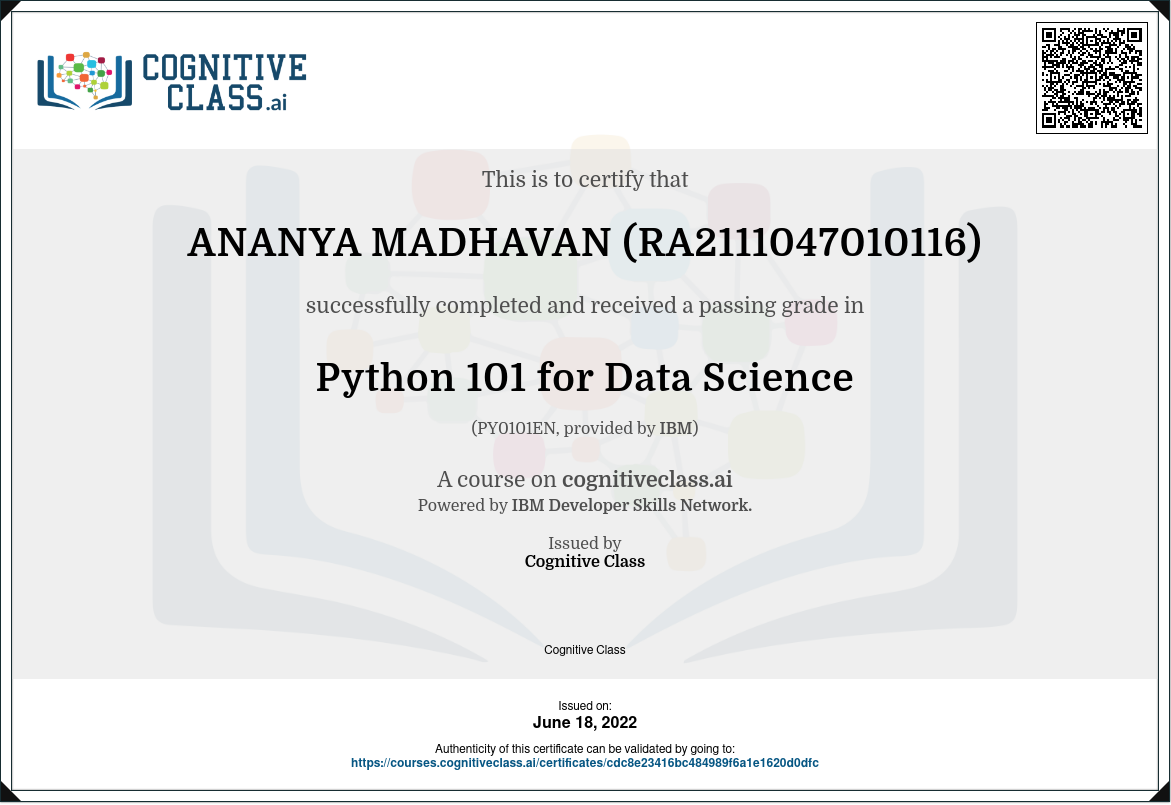The width and height of the screenshot is (1171, 805).
Task: Click the recipient name ANANYA MADHAVAN
Action: (x=399, y=244)
